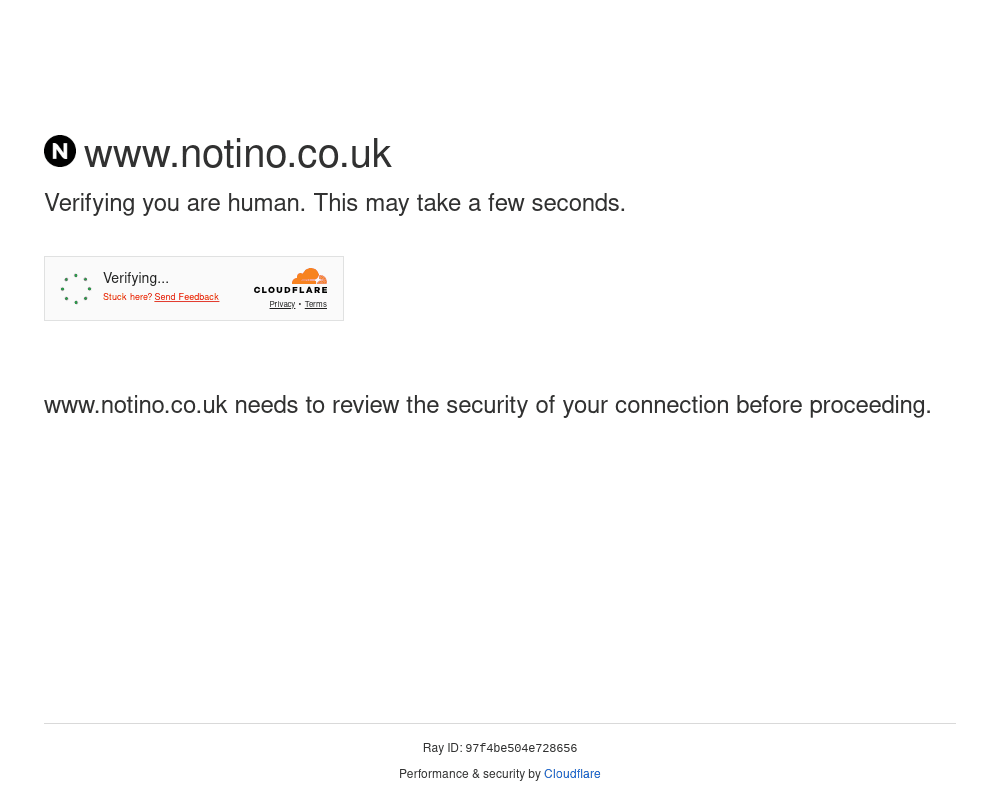Viewport: 1000px width, 800px height.
Task: Click the "Verifying you are human" subheading
Action: 334,203
